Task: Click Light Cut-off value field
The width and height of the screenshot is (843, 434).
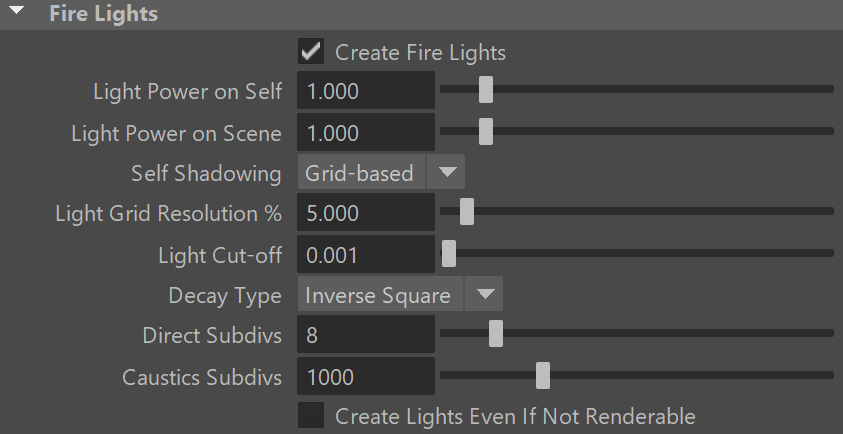Action: [x=365, y=255]
